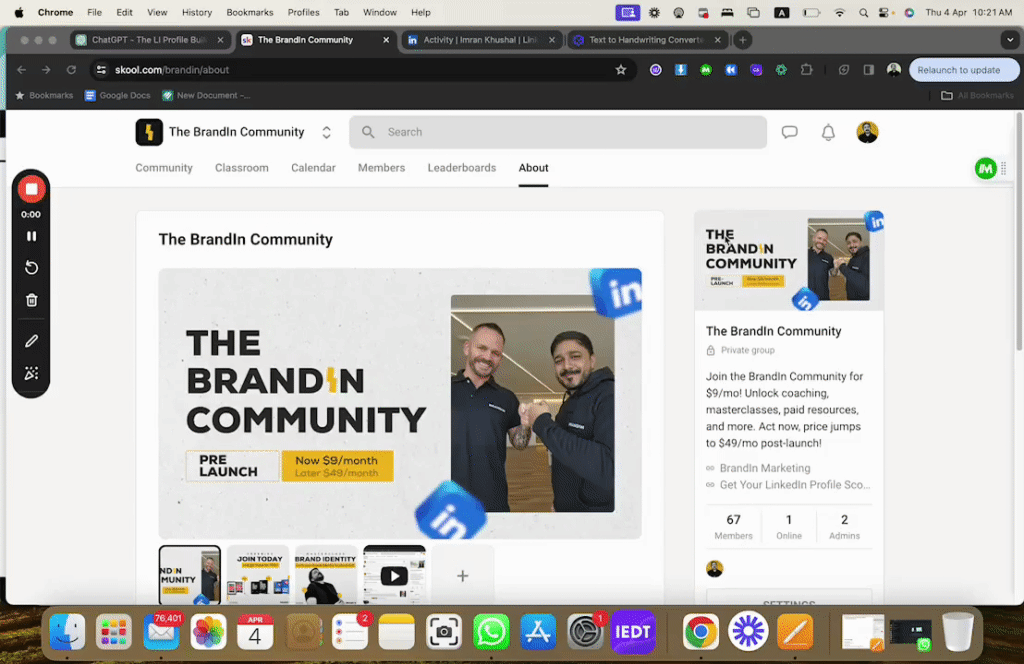Expand the BrandIn Community switcher chevron

(x=326, y=131)
